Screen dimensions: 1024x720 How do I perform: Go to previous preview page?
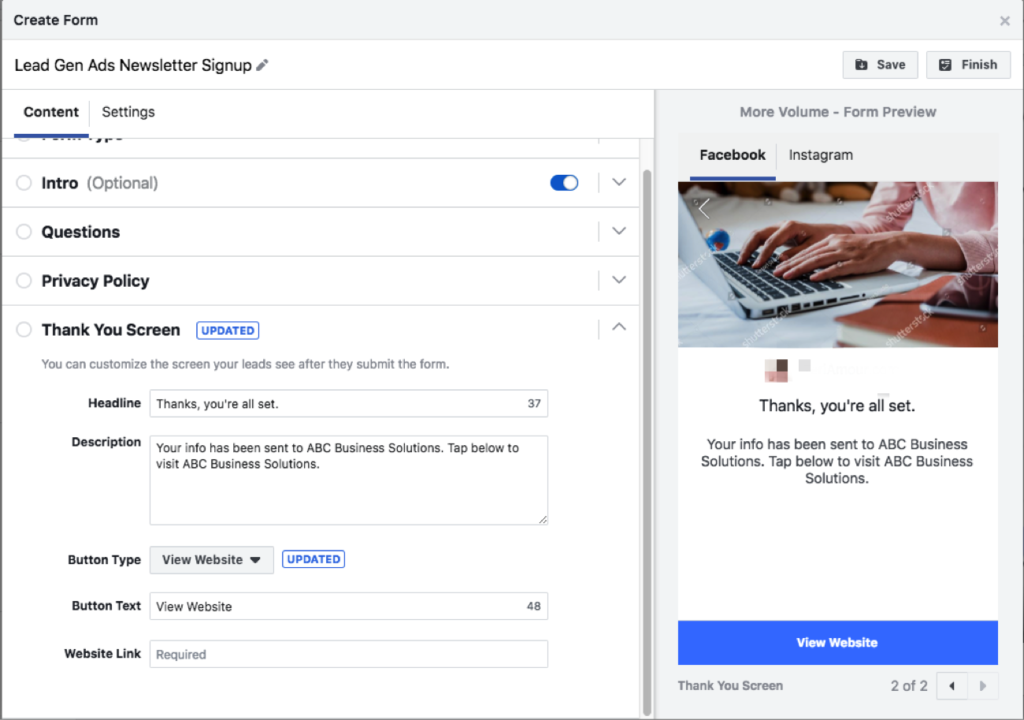tap(952, 686)
